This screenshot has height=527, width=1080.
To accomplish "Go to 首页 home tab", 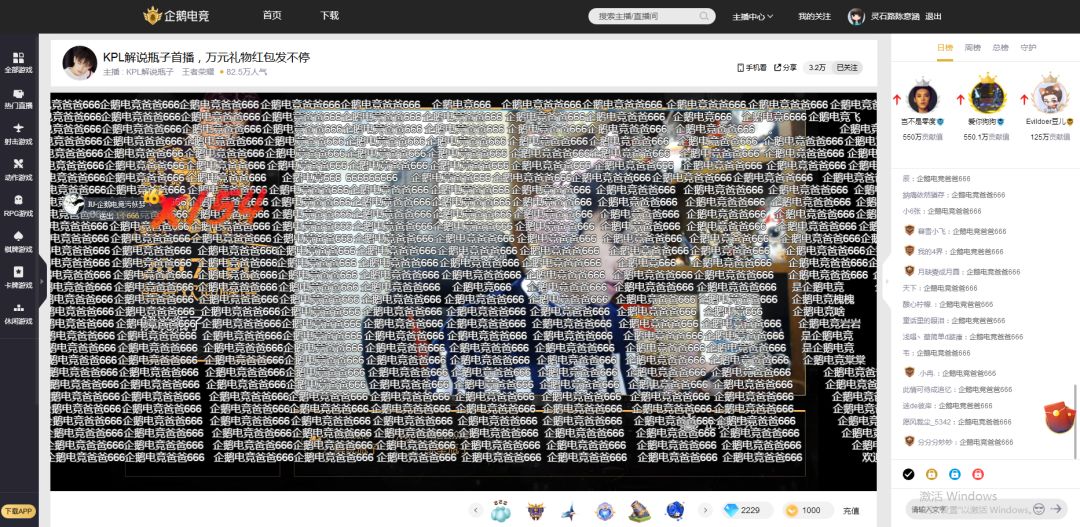I will click(272, 15).
